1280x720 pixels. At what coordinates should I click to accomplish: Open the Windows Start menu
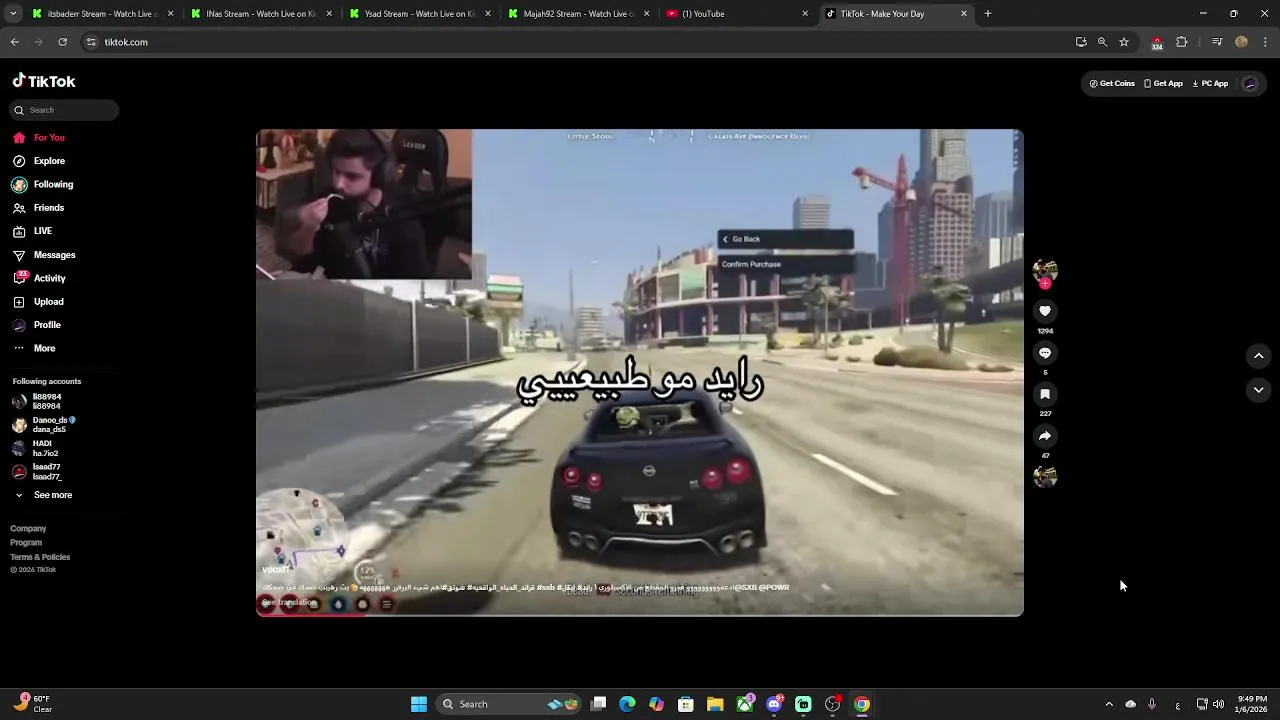click(x=419, y=704)
